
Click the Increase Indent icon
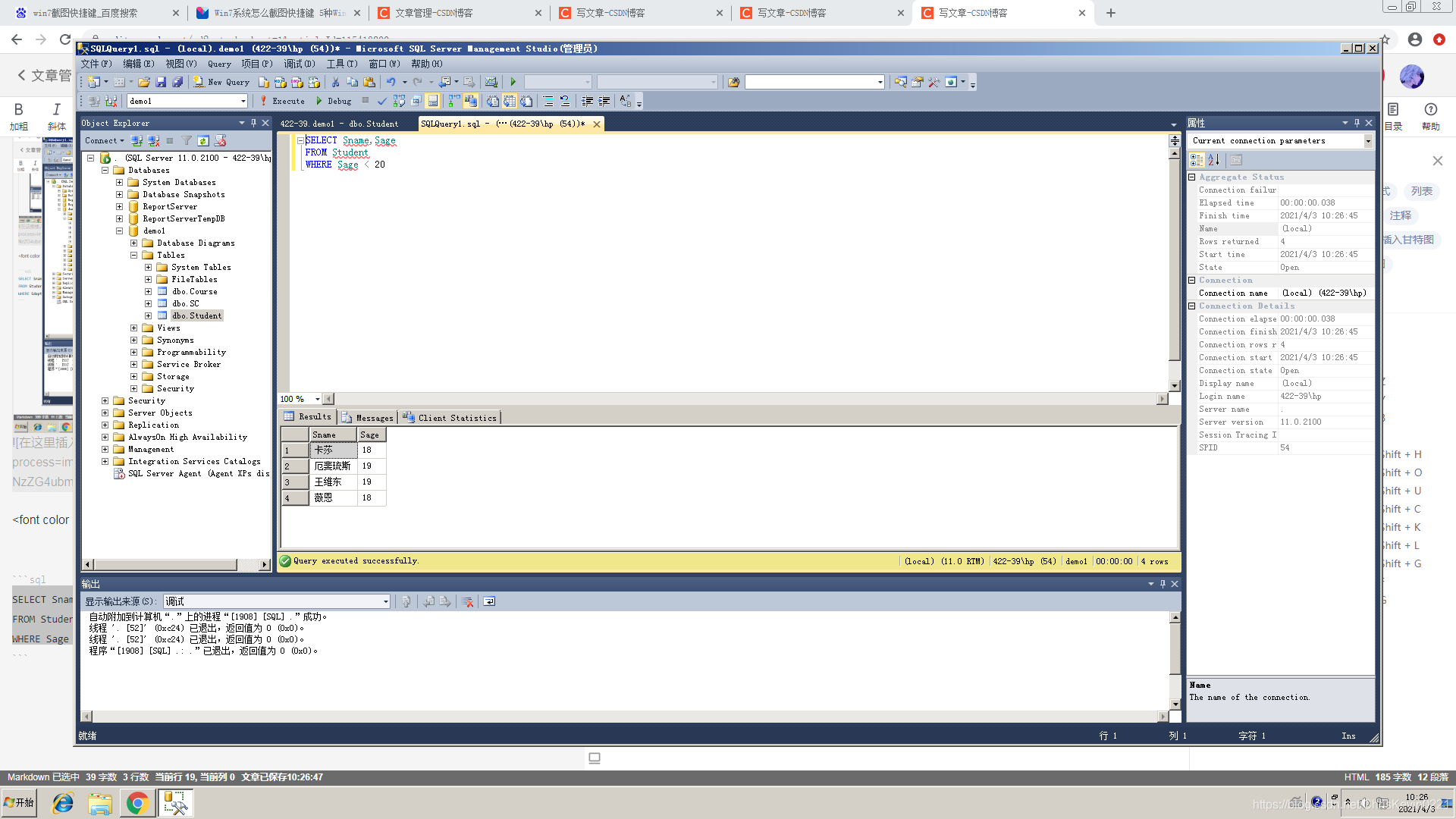tap(604, 101)
